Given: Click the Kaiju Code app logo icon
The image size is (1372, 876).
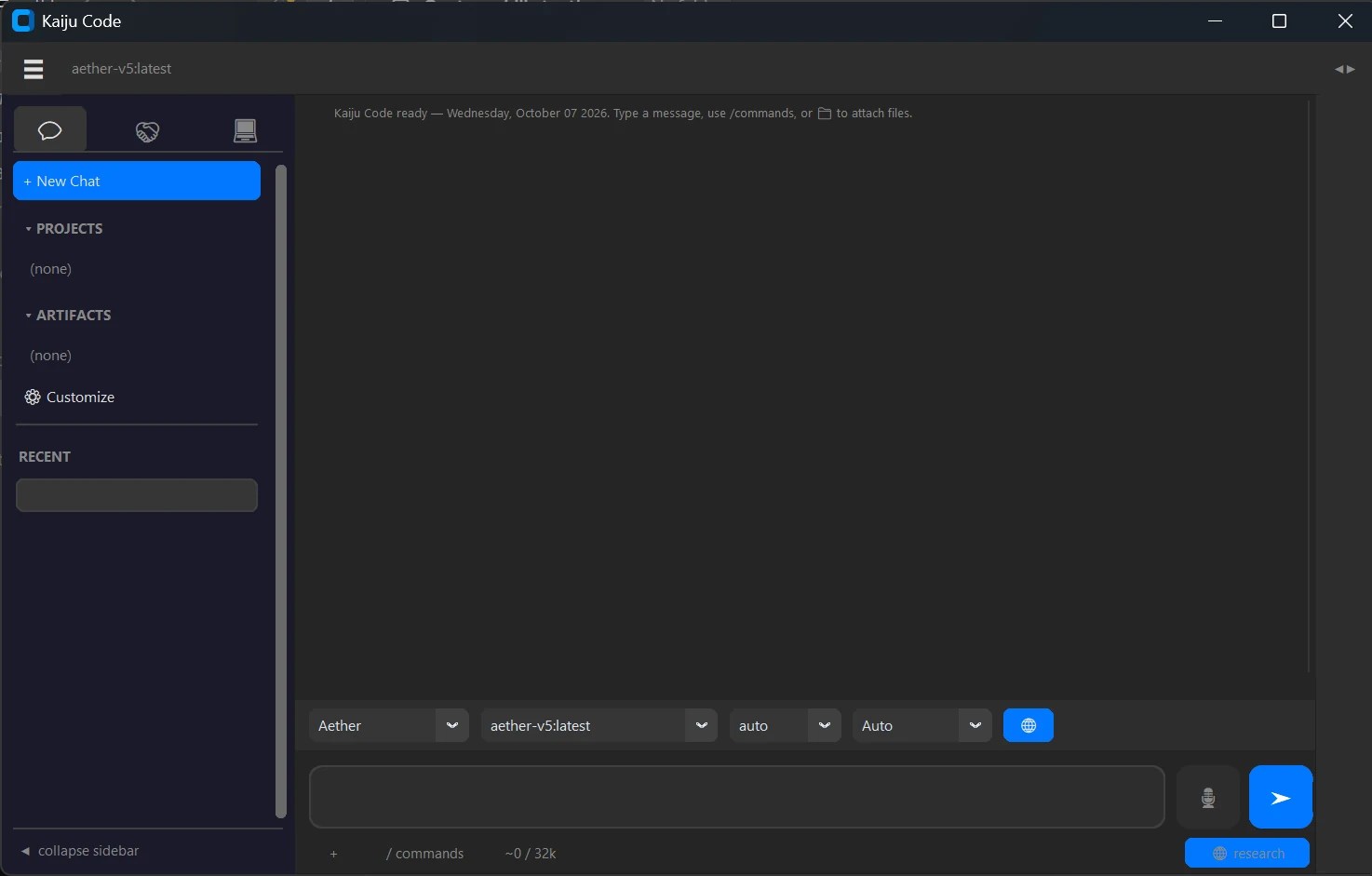Looking at the screenshot, I should click(22, 20).
